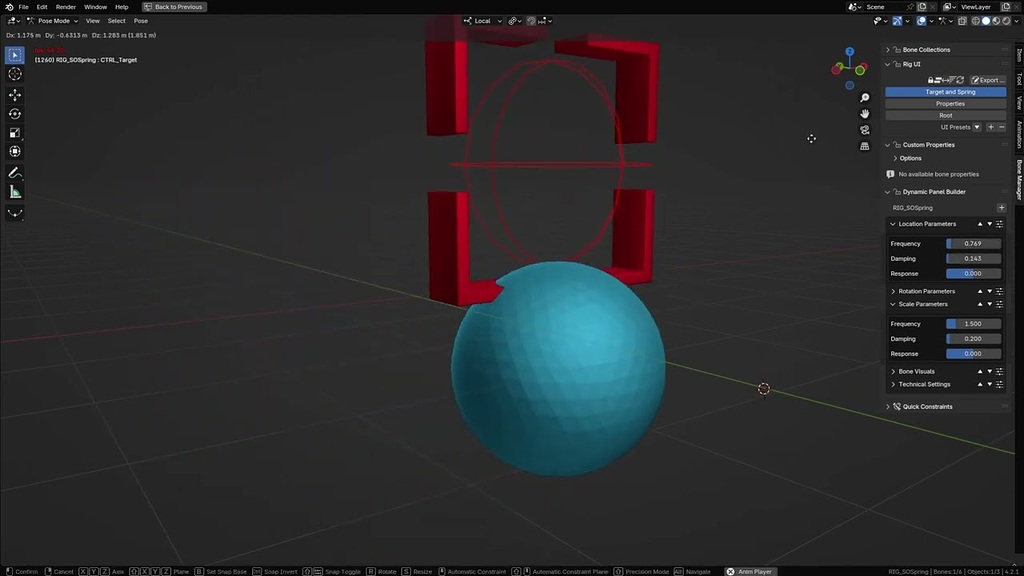Pick the Scale tool
Screen dimensions: 1024x576
(x=15, y=133)
